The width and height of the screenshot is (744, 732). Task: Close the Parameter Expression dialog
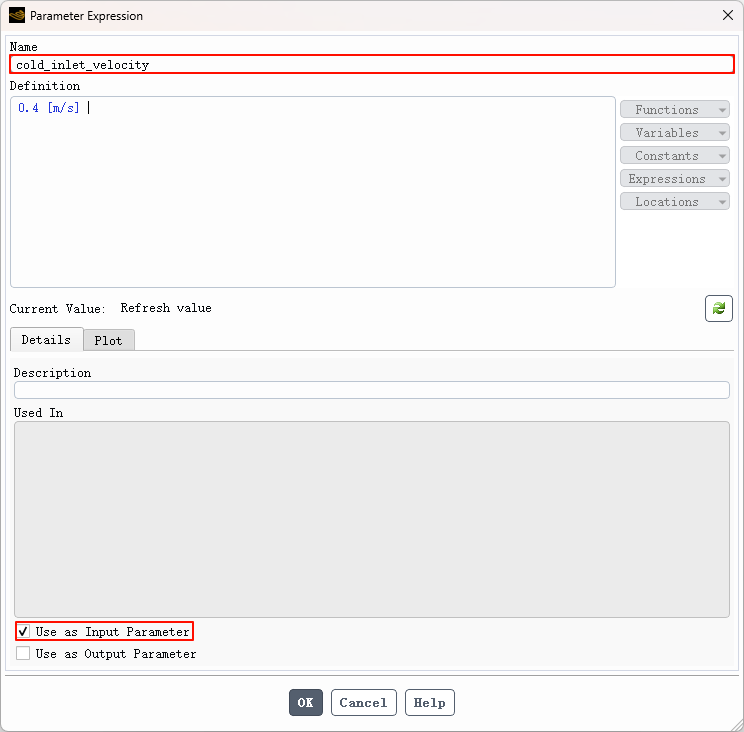[x=727, y=15]
